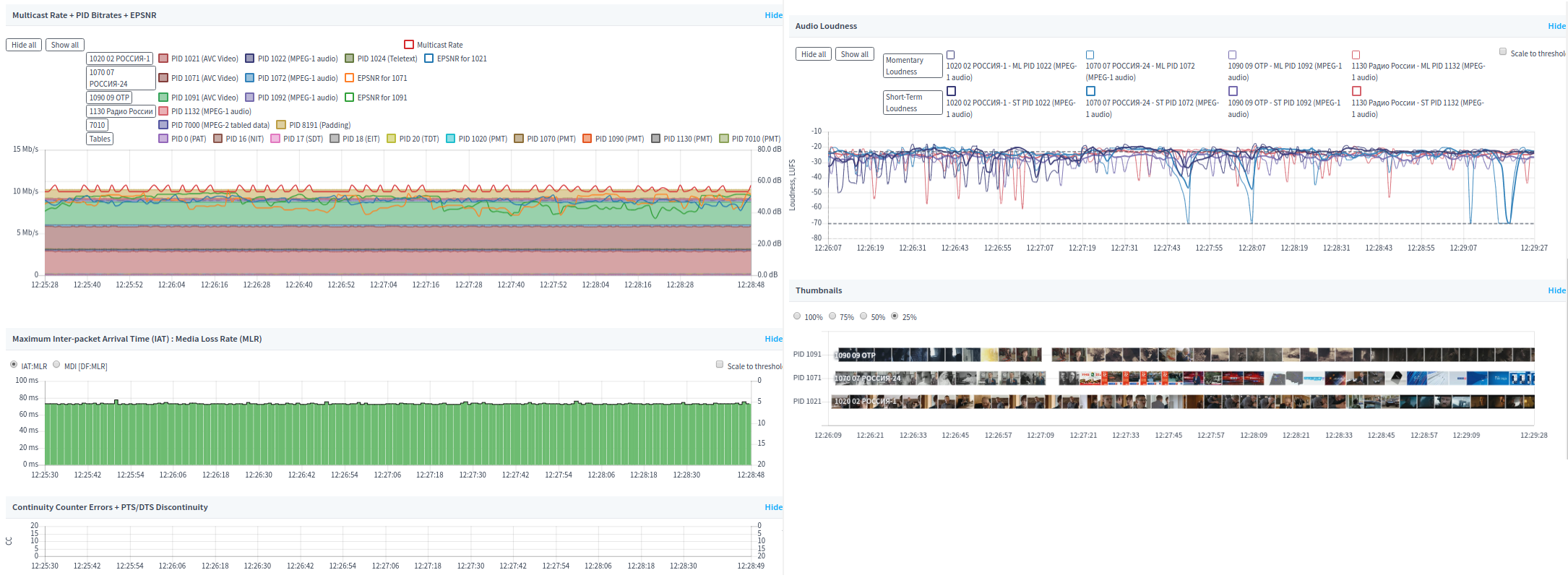Viewport: 1568px width, 583px height.
Task: Toggle PID 8191 (Padding) legend swatch
Action: 282,125
